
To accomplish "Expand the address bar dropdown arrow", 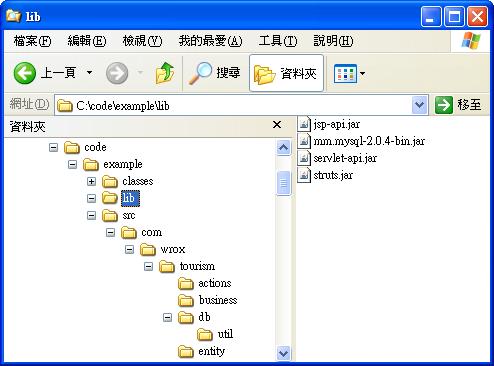I will pos(419,105).
